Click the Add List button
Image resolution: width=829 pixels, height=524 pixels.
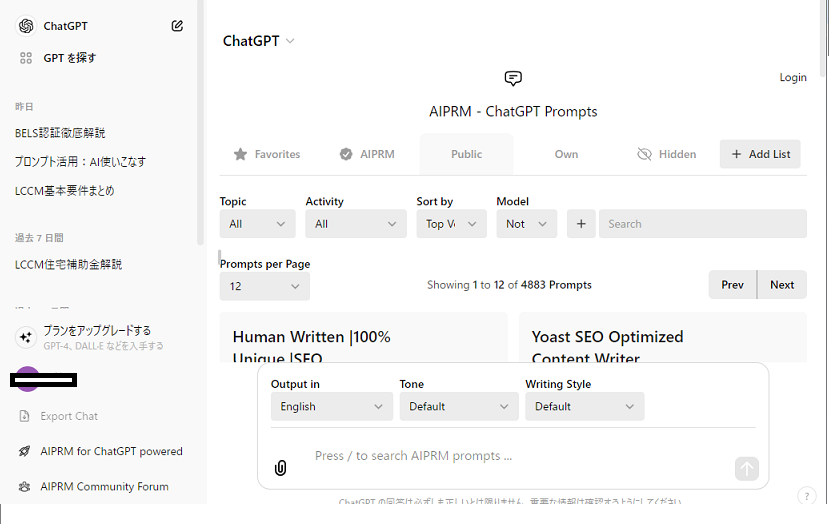tap(760, 154)
